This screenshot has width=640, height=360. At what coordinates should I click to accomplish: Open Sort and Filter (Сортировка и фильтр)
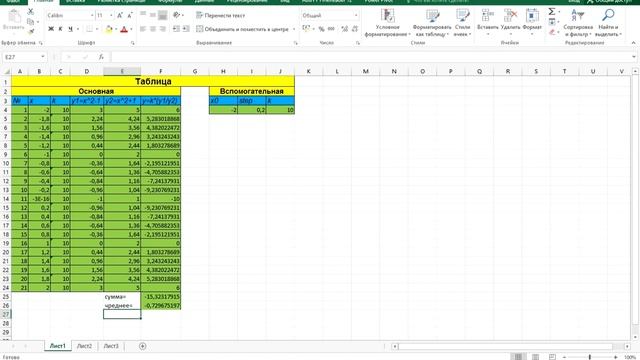(x=578, y=23)
